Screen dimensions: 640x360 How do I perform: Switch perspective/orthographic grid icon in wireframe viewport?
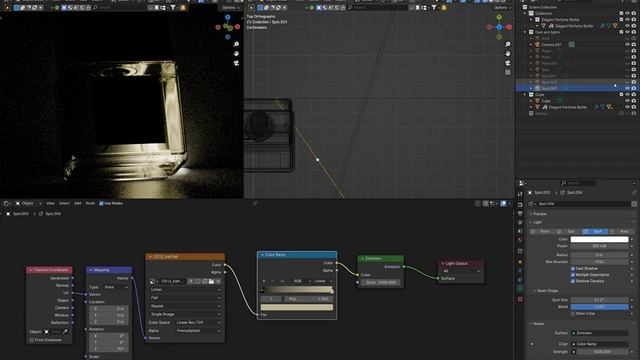508,72
